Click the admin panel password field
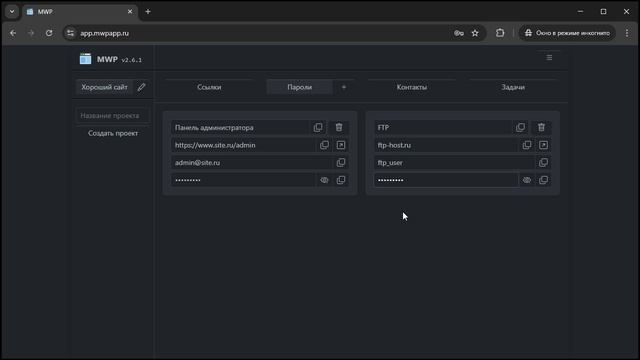The width and height of the screenshot is (640, 360). click(x=243, y=180)
